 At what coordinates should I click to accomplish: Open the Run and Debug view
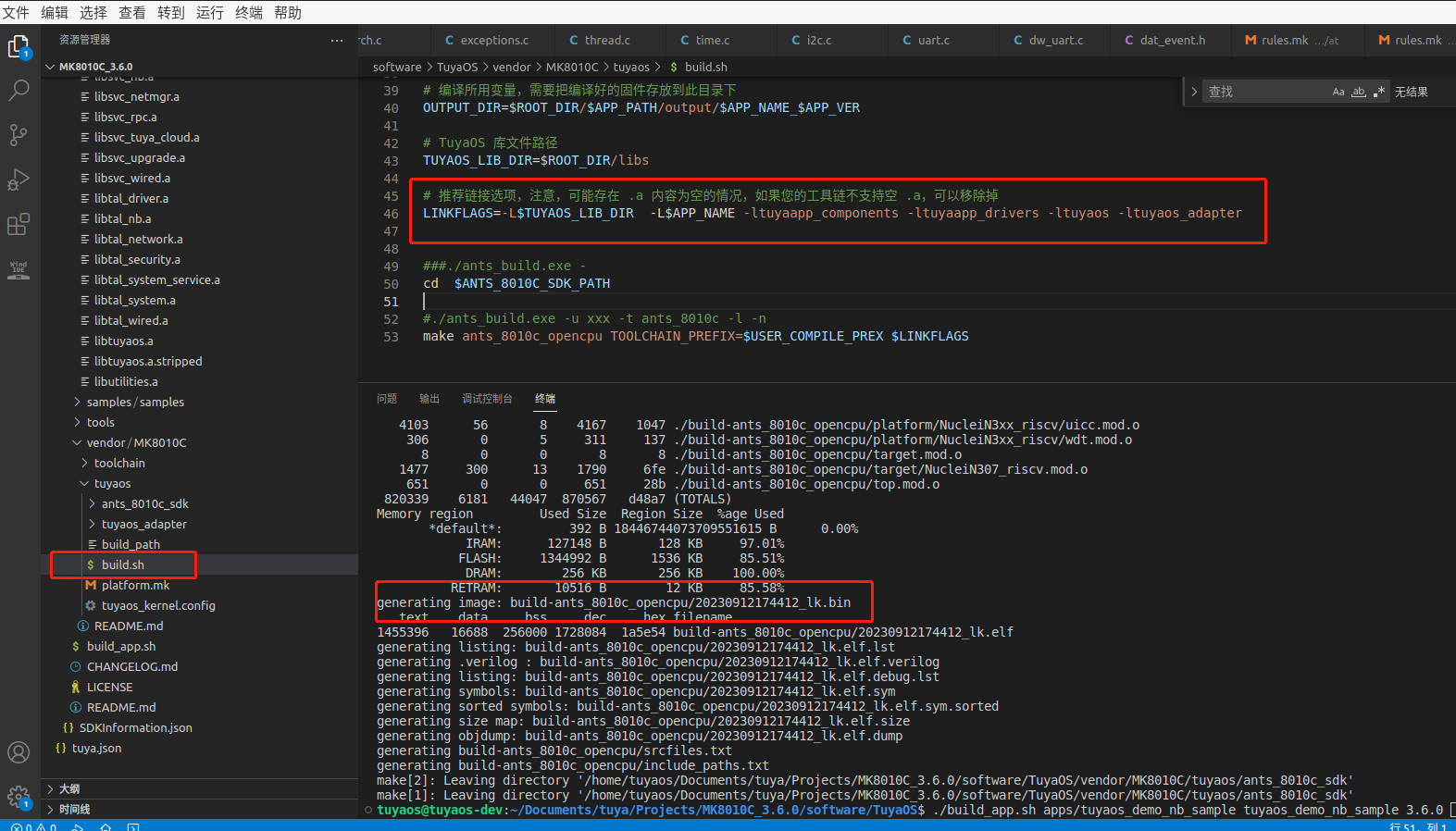click(19, 180)
